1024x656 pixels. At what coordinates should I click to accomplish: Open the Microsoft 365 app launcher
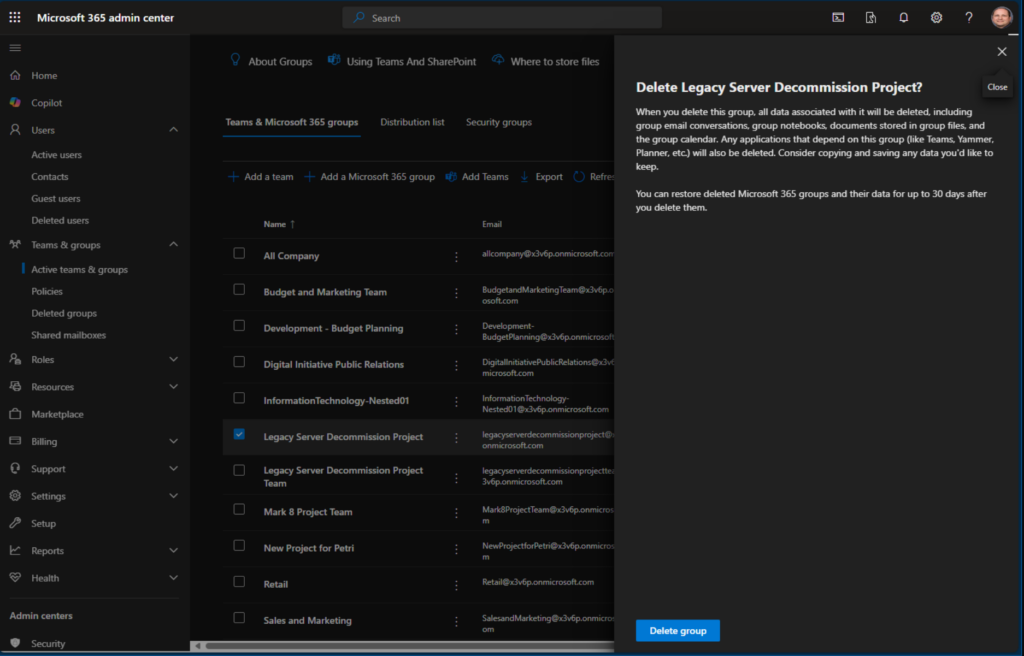[14, 17]
